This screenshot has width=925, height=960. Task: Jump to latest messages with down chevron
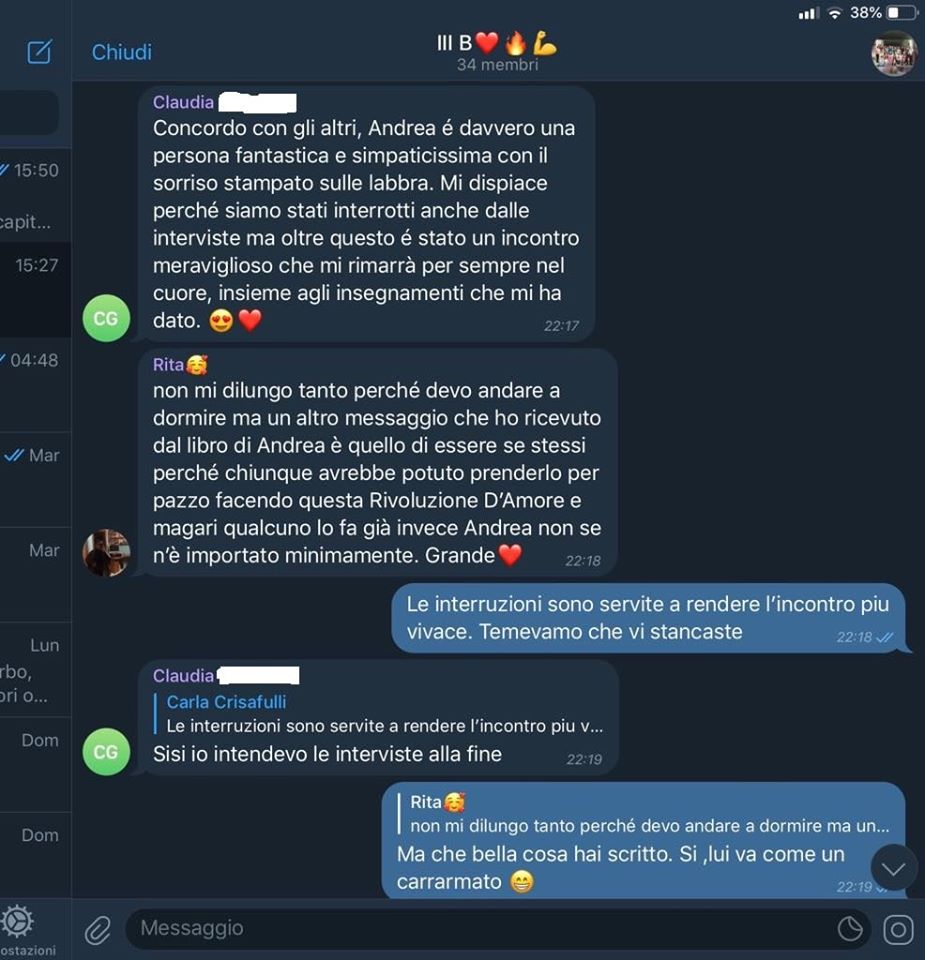click(893, 868)
